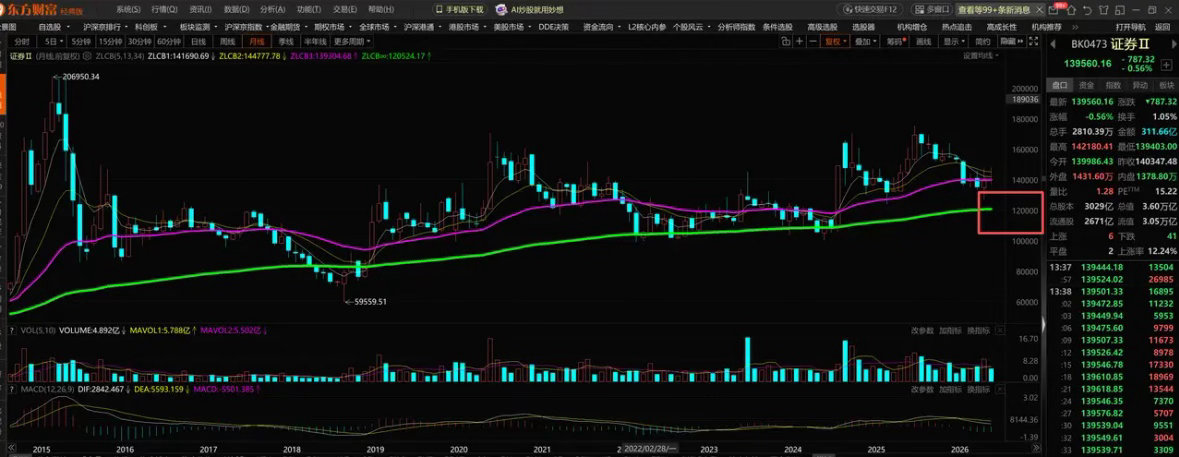Expand the 科创板 dropdown
1179x457 pixels.
pos(164,26)
